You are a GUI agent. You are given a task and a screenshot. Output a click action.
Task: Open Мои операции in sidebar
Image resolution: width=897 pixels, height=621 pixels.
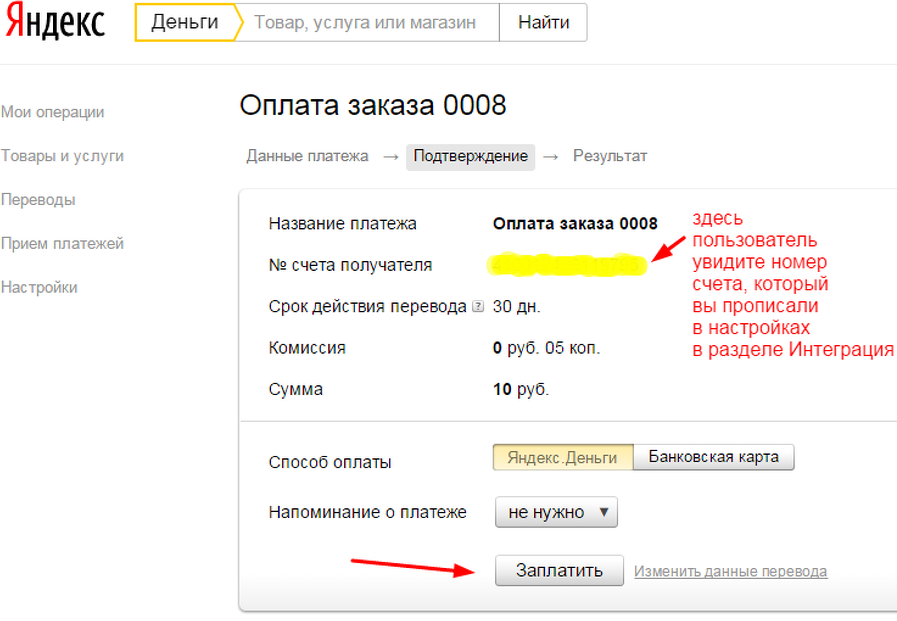tap(52, 112)
